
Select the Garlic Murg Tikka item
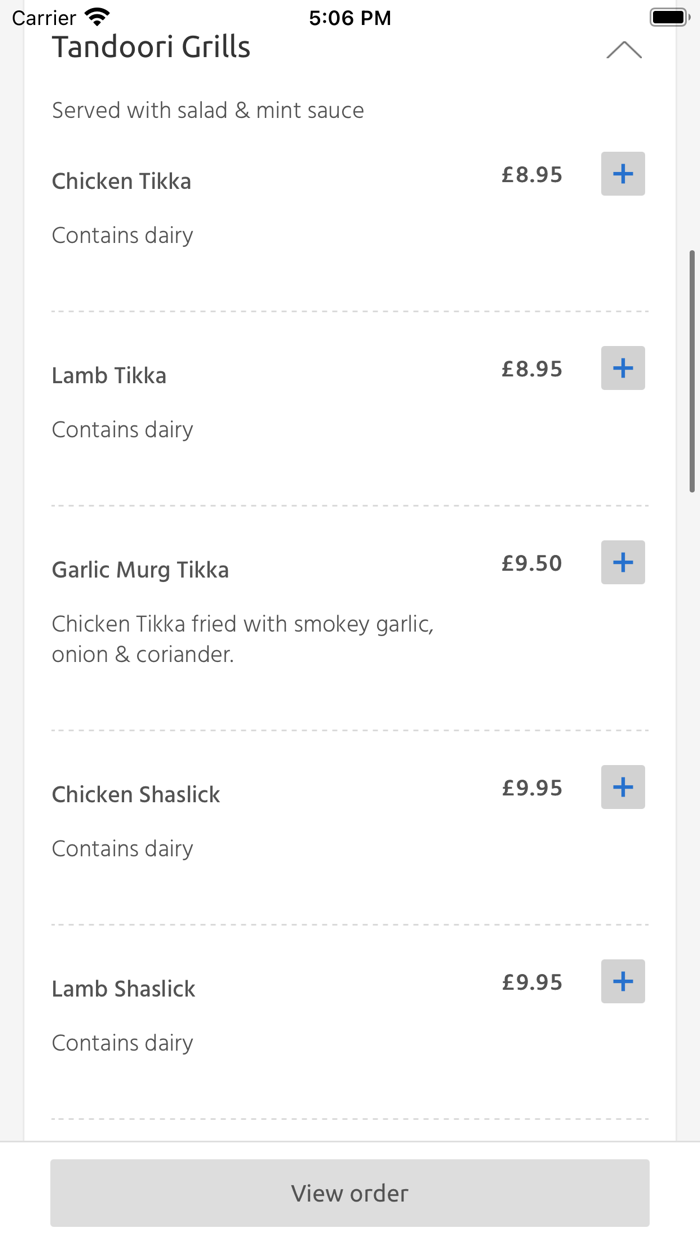140,569
